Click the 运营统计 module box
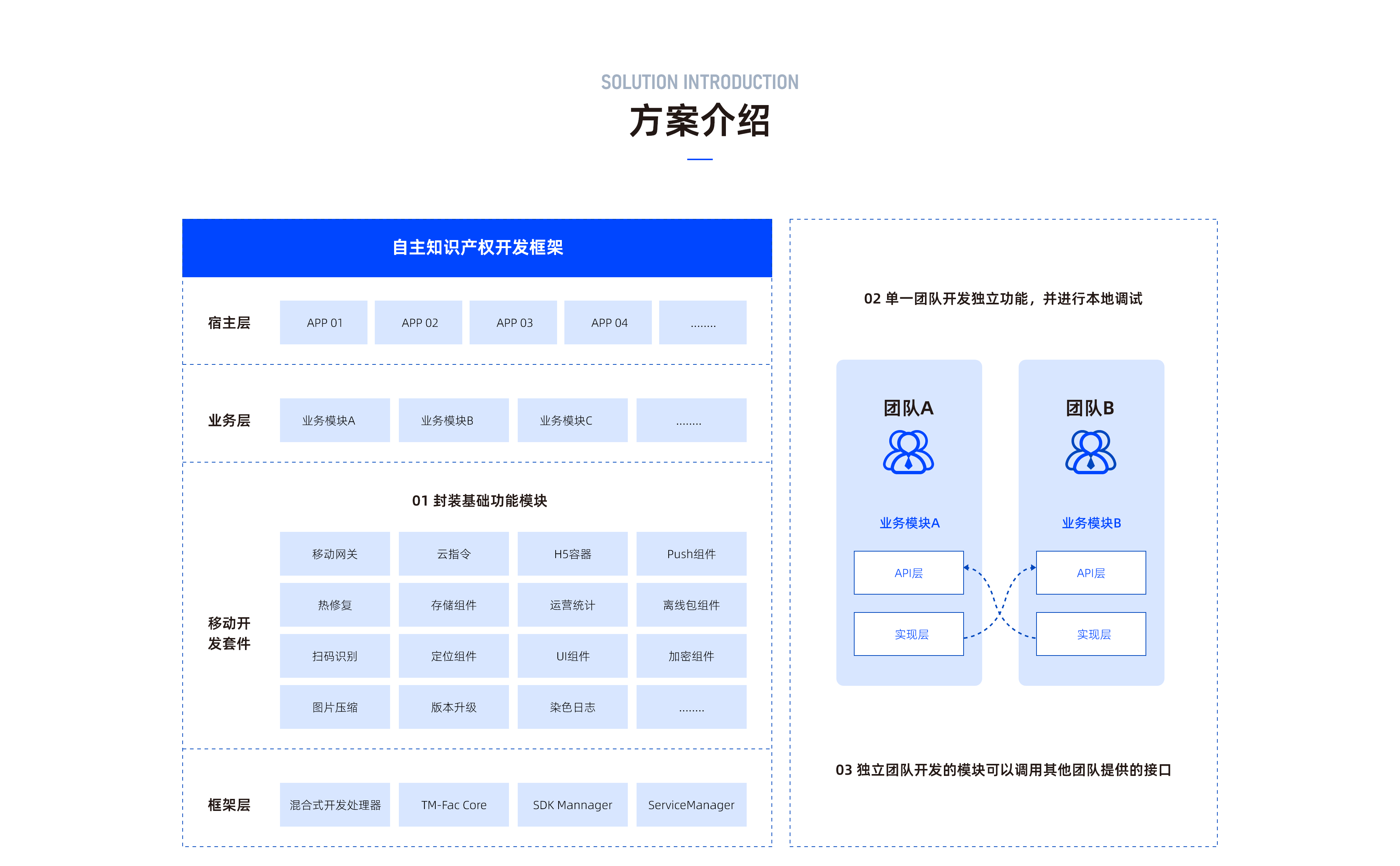 tap(572, 605)
